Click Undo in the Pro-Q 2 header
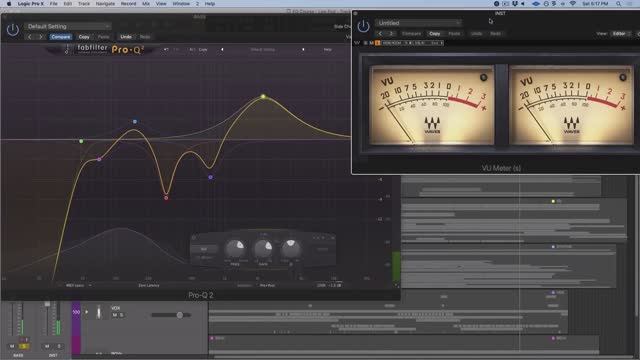 (126, 37)
